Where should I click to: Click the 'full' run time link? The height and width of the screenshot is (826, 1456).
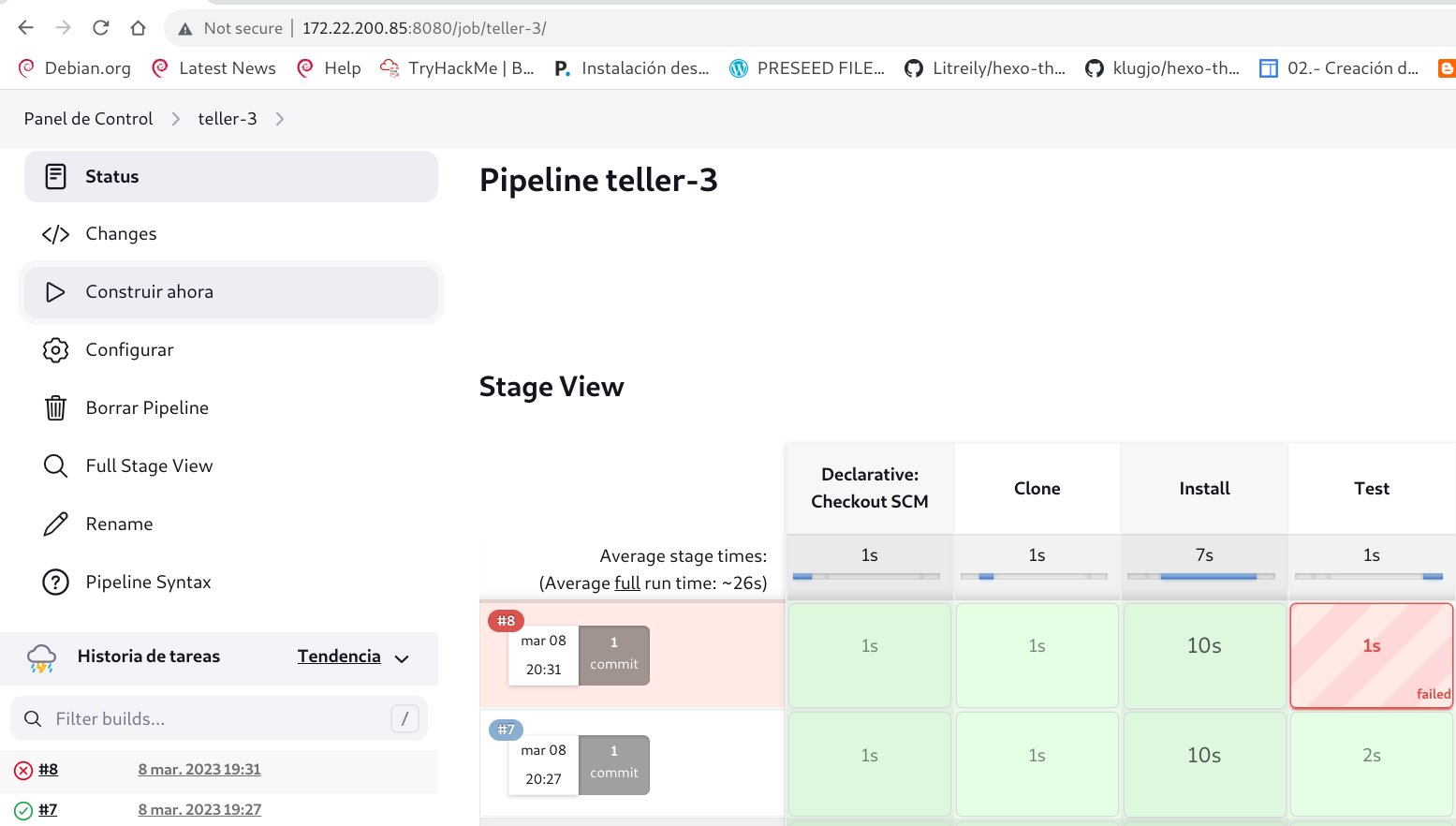[x=626, y=583]
